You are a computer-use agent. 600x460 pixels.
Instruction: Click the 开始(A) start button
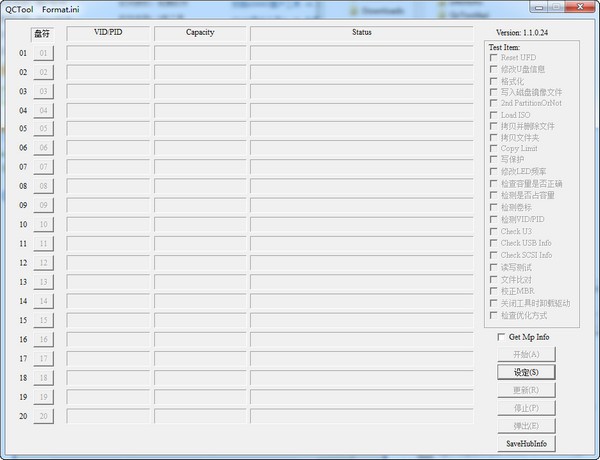pos(526,354)
